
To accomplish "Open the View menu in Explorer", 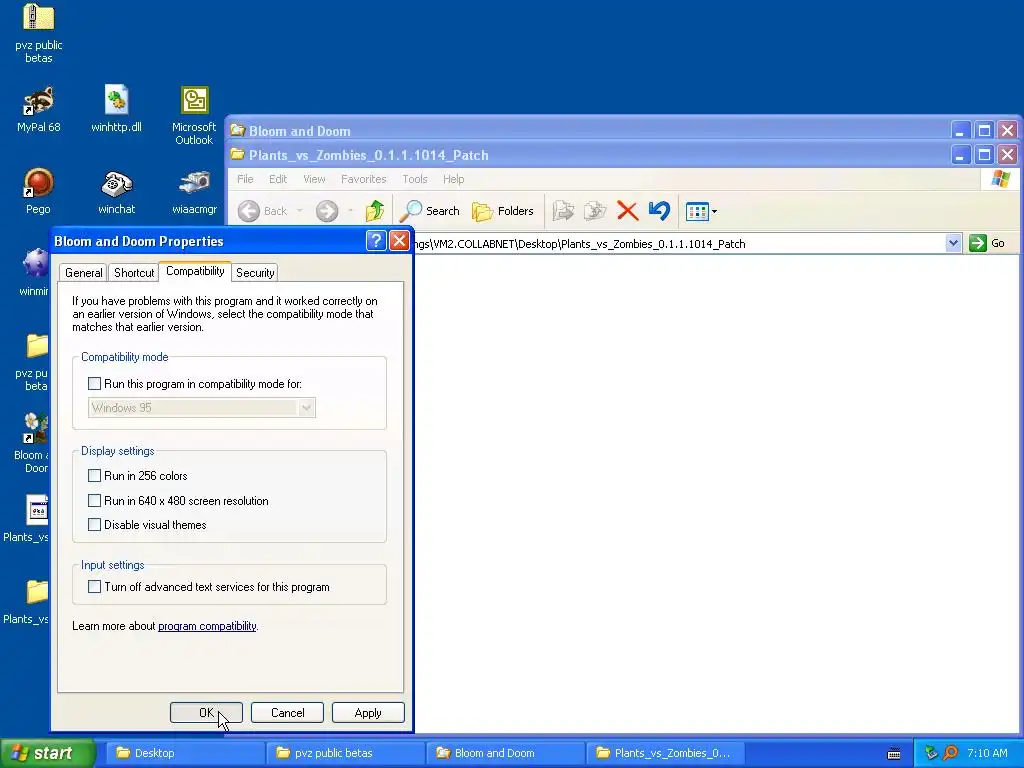I will 313,179.
